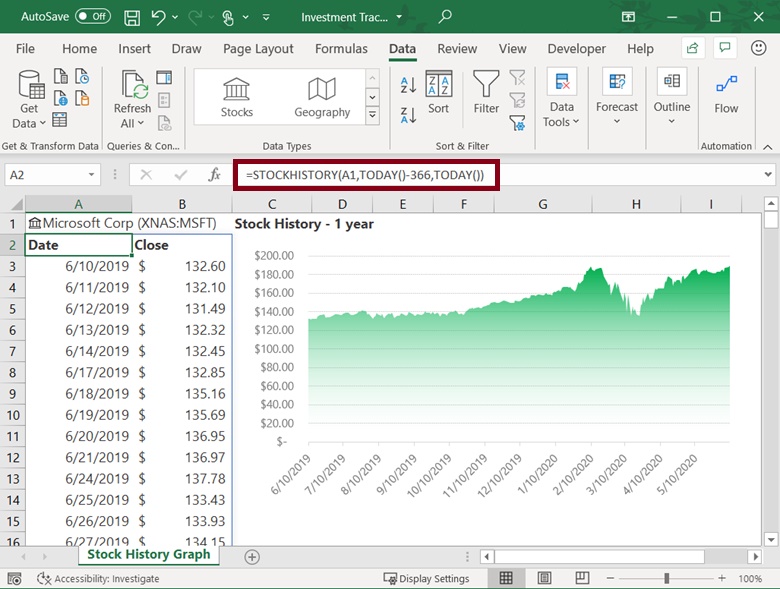This screenshot has height=589, width=780.
Task: Select the Geography data type
Action: pos(322,98)
